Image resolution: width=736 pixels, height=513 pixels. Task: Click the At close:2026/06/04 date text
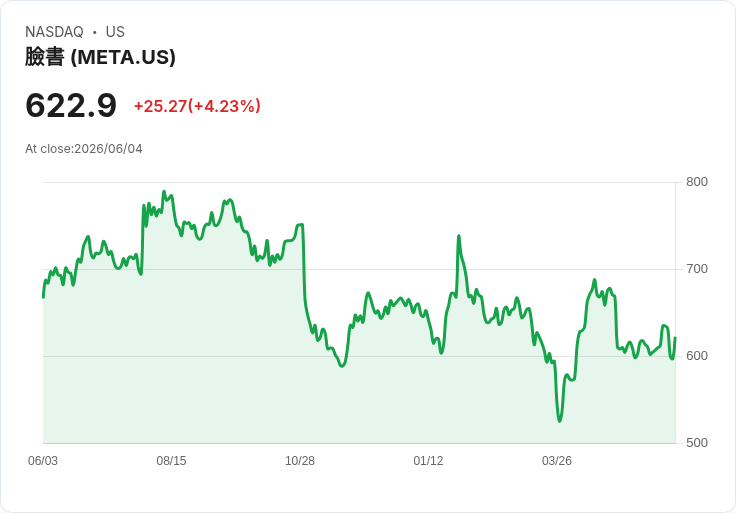click(84, 149)
